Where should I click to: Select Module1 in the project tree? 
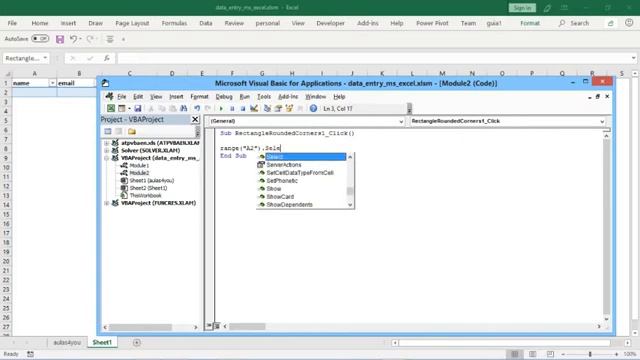click(139, 165)
